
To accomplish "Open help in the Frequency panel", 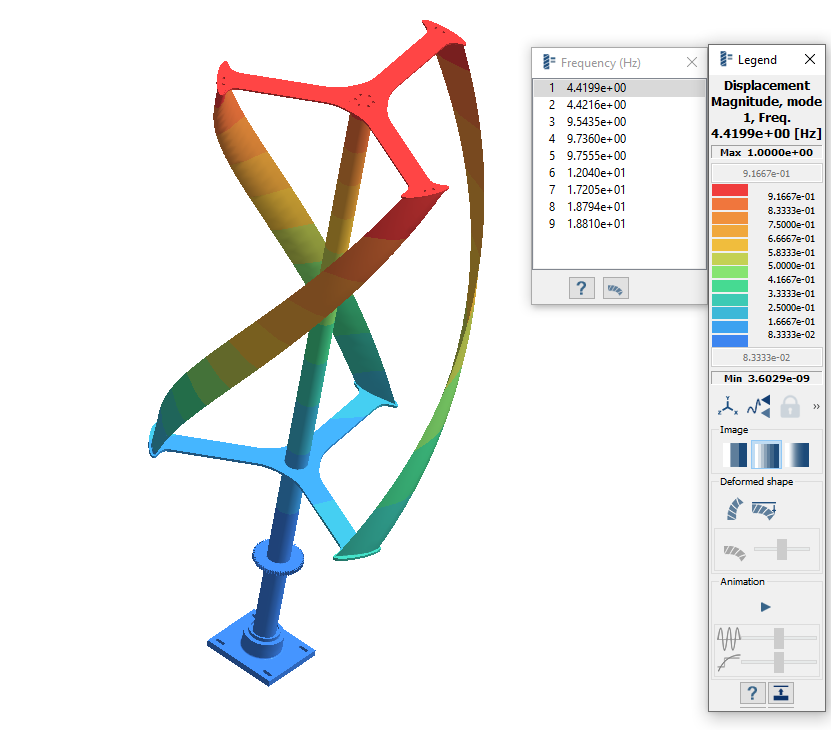I will point(581,288).
